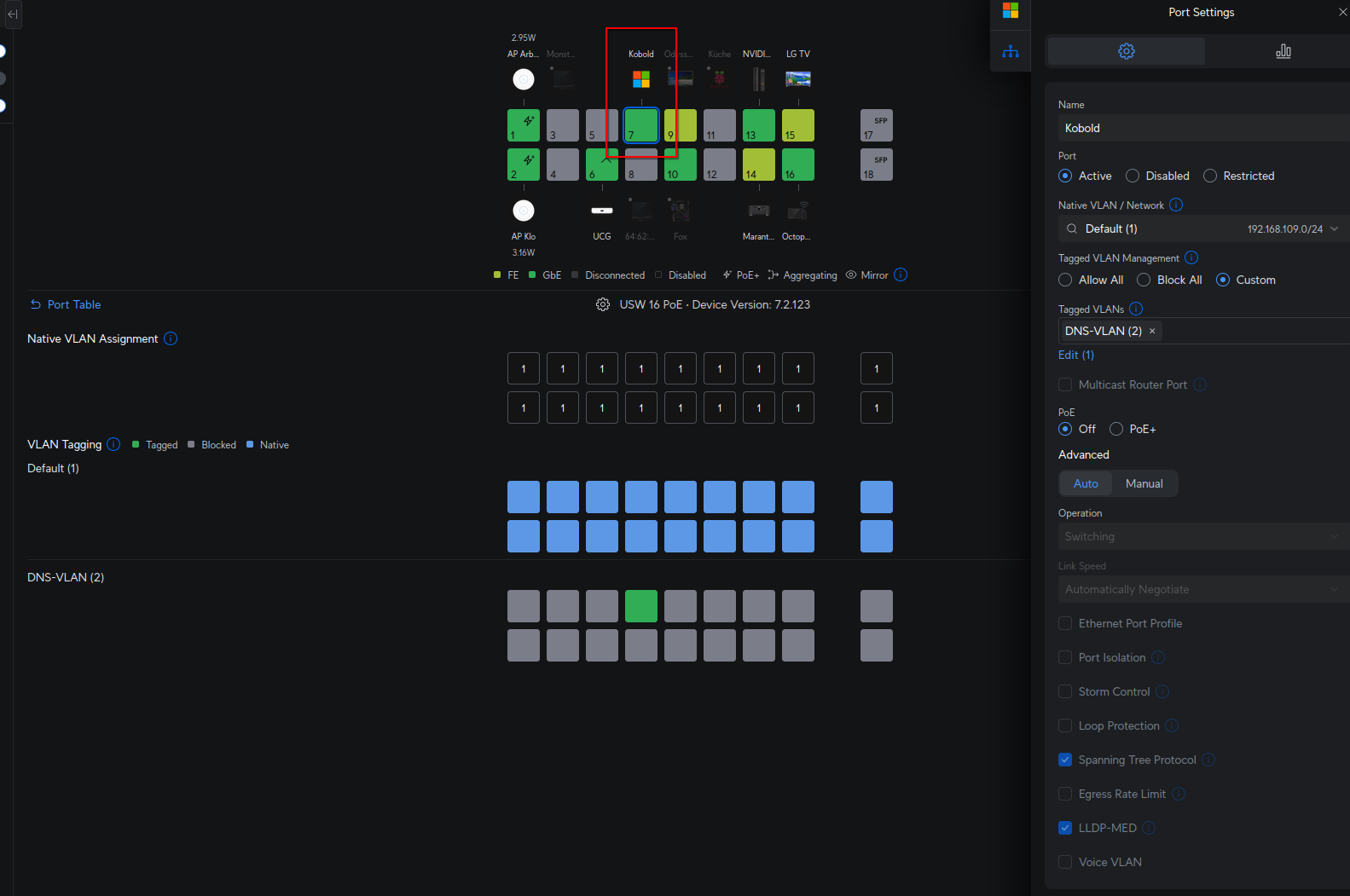Enable the Ethernet Port Profile checkbox
Image resolution: width=1350 pixels, height=896 pixels.
[1065, 623]
